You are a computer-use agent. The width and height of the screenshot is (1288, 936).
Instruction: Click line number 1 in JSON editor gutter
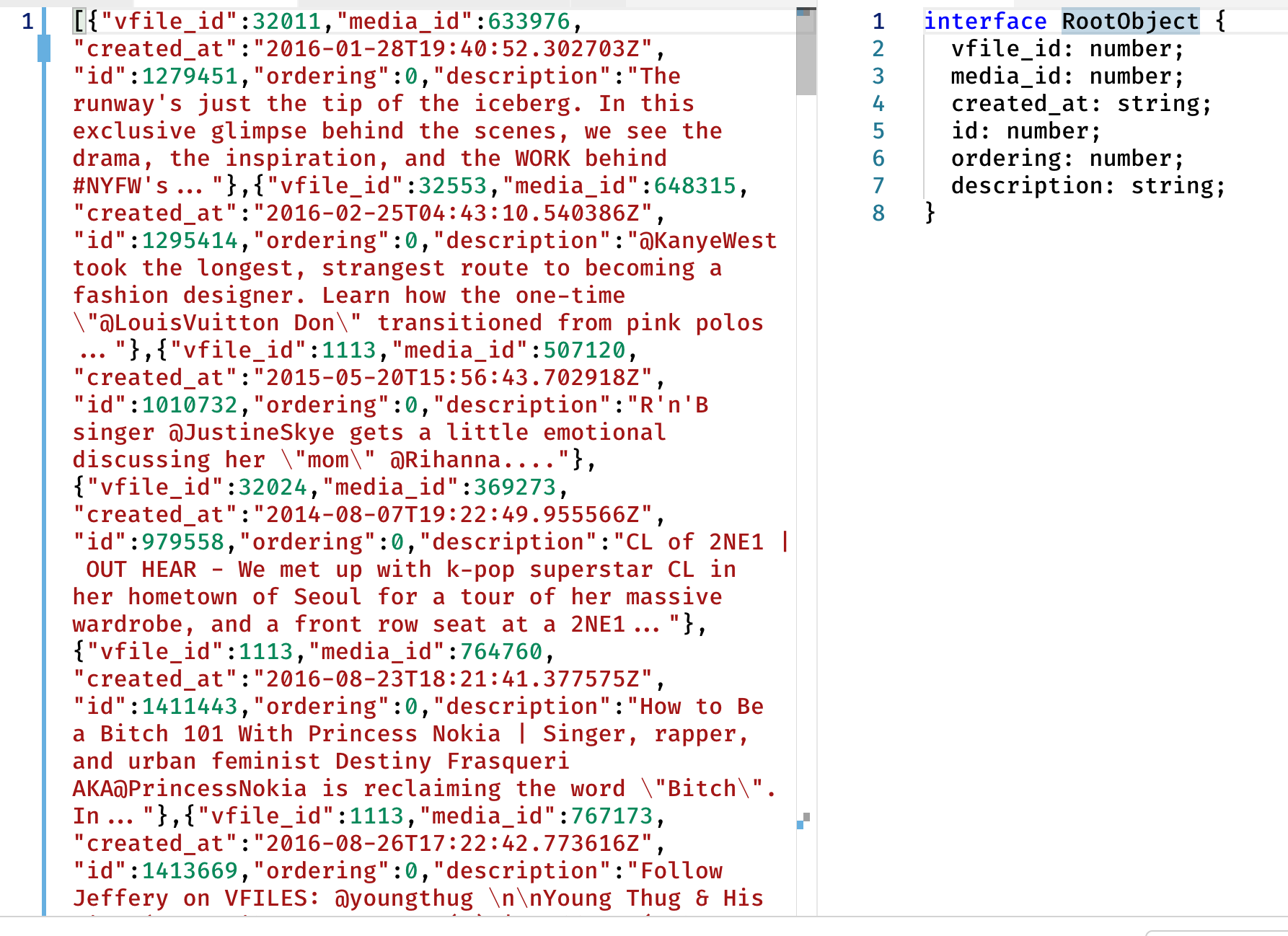click(x=27, y=22)
